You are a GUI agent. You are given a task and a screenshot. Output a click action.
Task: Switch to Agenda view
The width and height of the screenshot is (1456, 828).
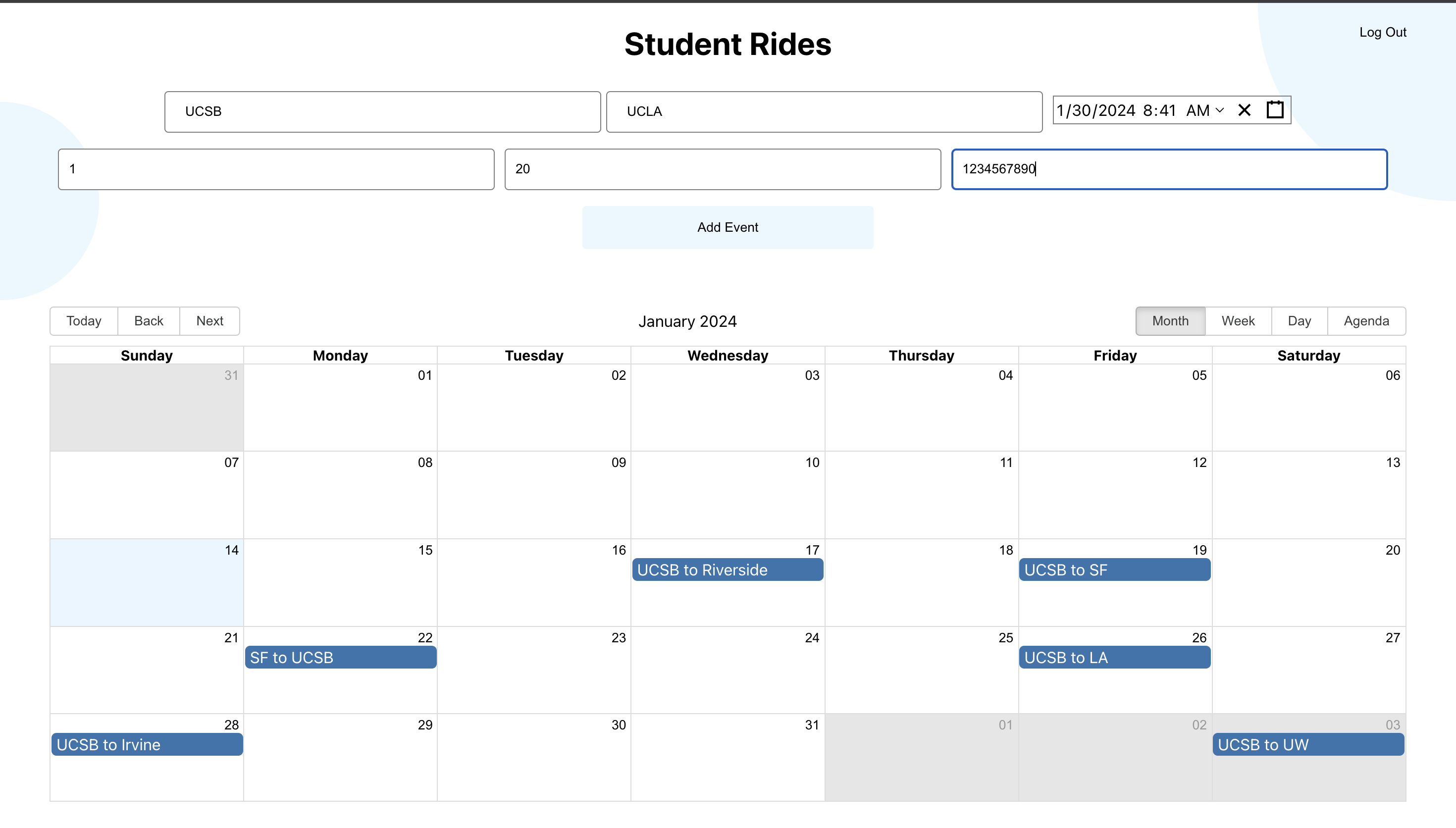click(x=1365, y=321)
